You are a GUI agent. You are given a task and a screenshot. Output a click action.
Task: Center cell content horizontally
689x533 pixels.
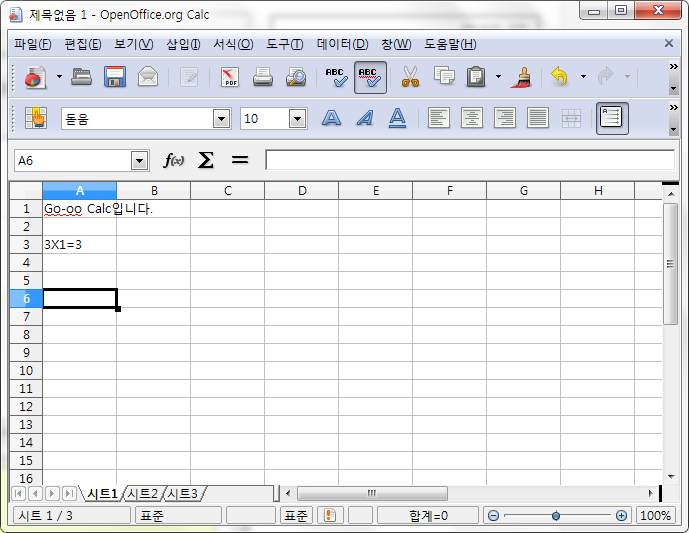[472, 118]
